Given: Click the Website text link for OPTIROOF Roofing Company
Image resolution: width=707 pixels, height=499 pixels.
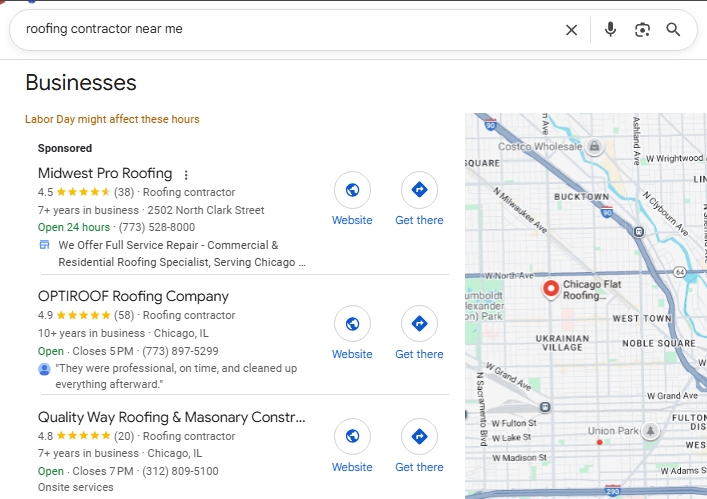Looking at the screenshot, I should 352,354.
